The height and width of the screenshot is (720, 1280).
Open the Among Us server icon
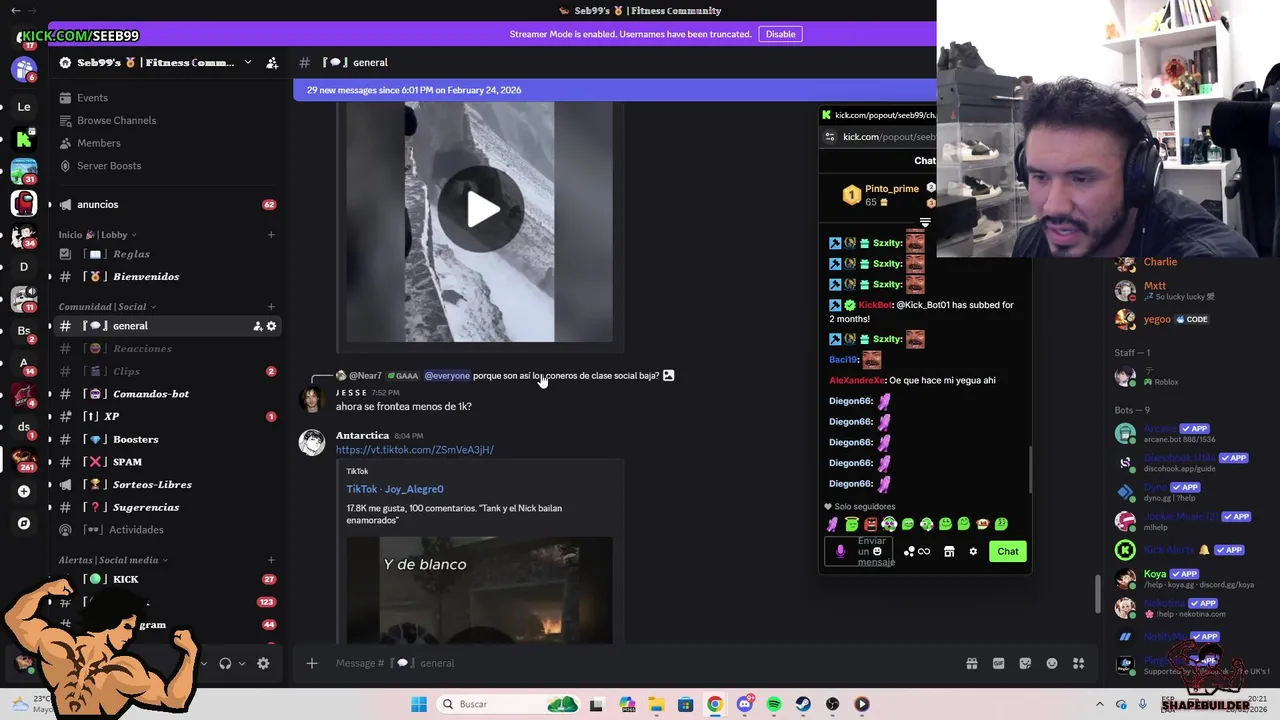(24, 203)
